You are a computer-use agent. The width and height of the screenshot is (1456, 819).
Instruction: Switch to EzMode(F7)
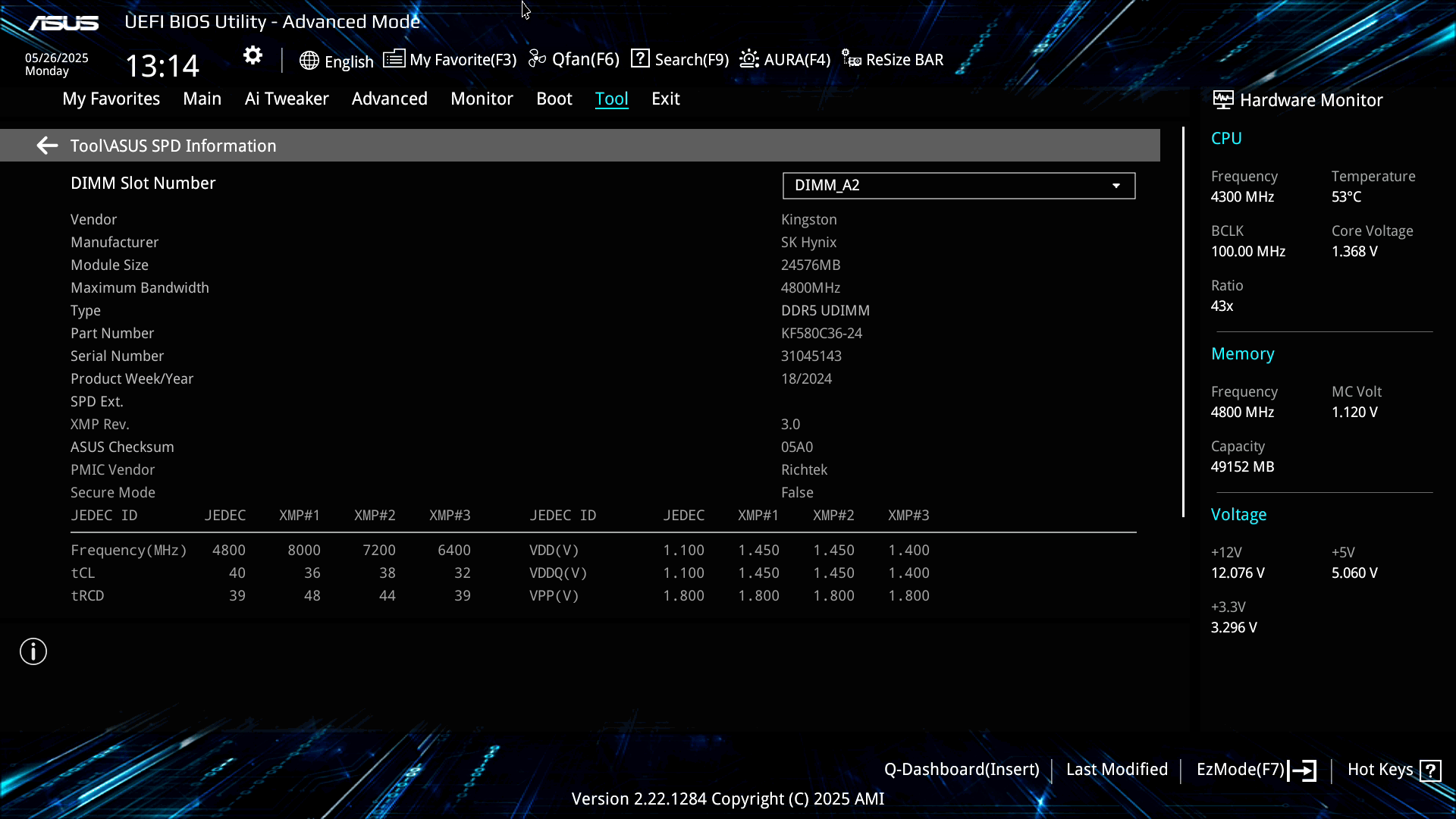tap(1255, 770)
